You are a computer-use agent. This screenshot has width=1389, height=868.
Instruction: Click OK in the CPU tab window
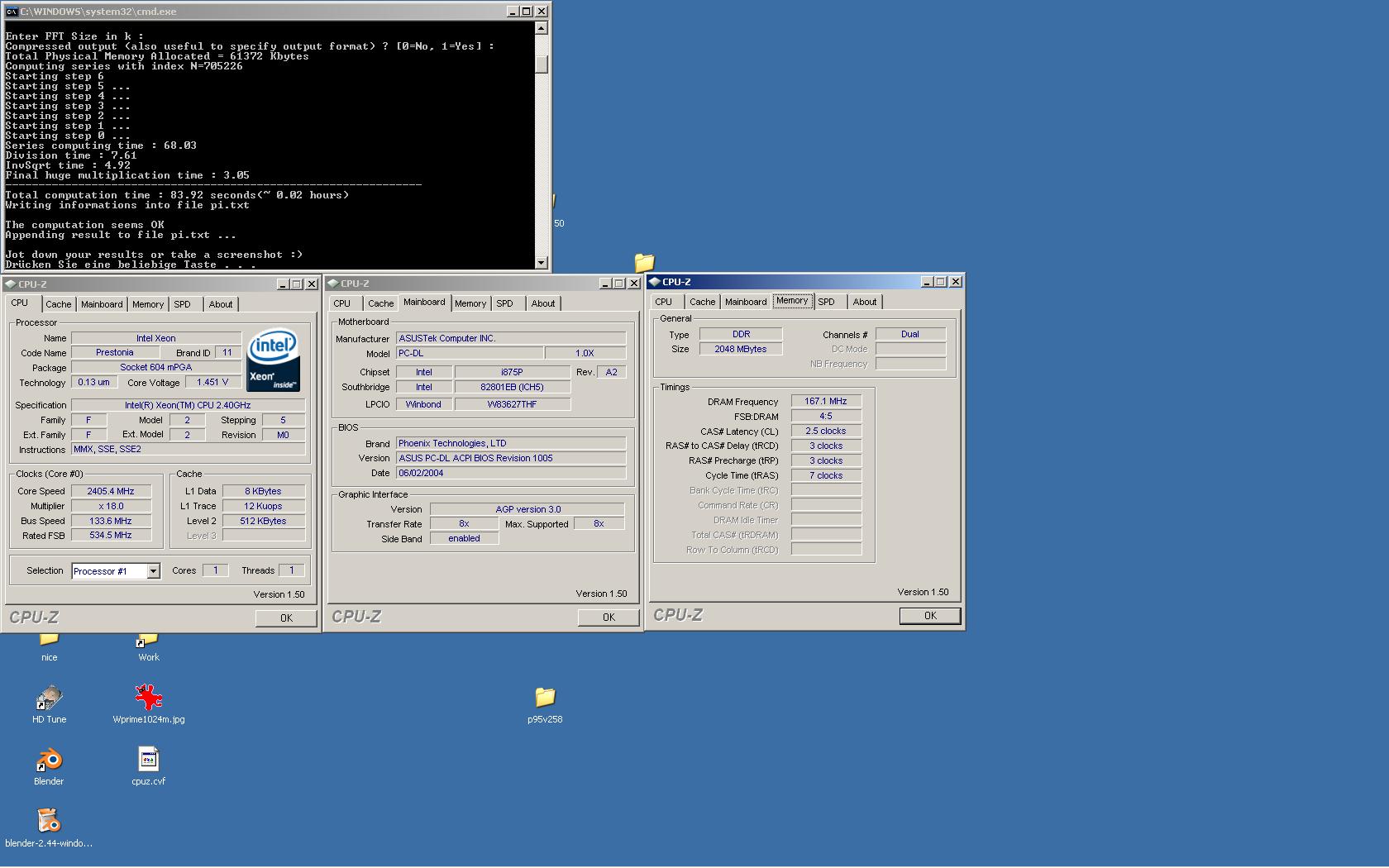[286, 618]
